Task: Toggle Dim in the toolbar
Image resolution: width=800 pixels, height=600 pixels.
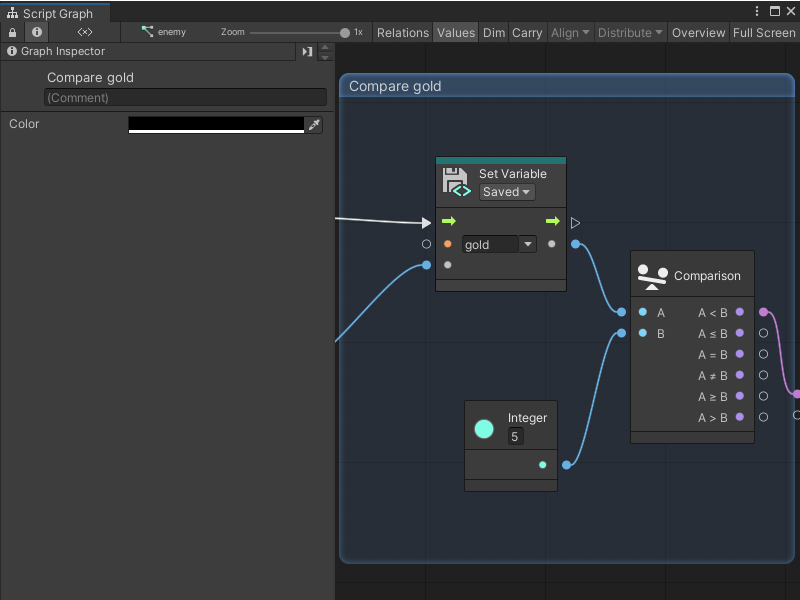Action: (493, 32)
